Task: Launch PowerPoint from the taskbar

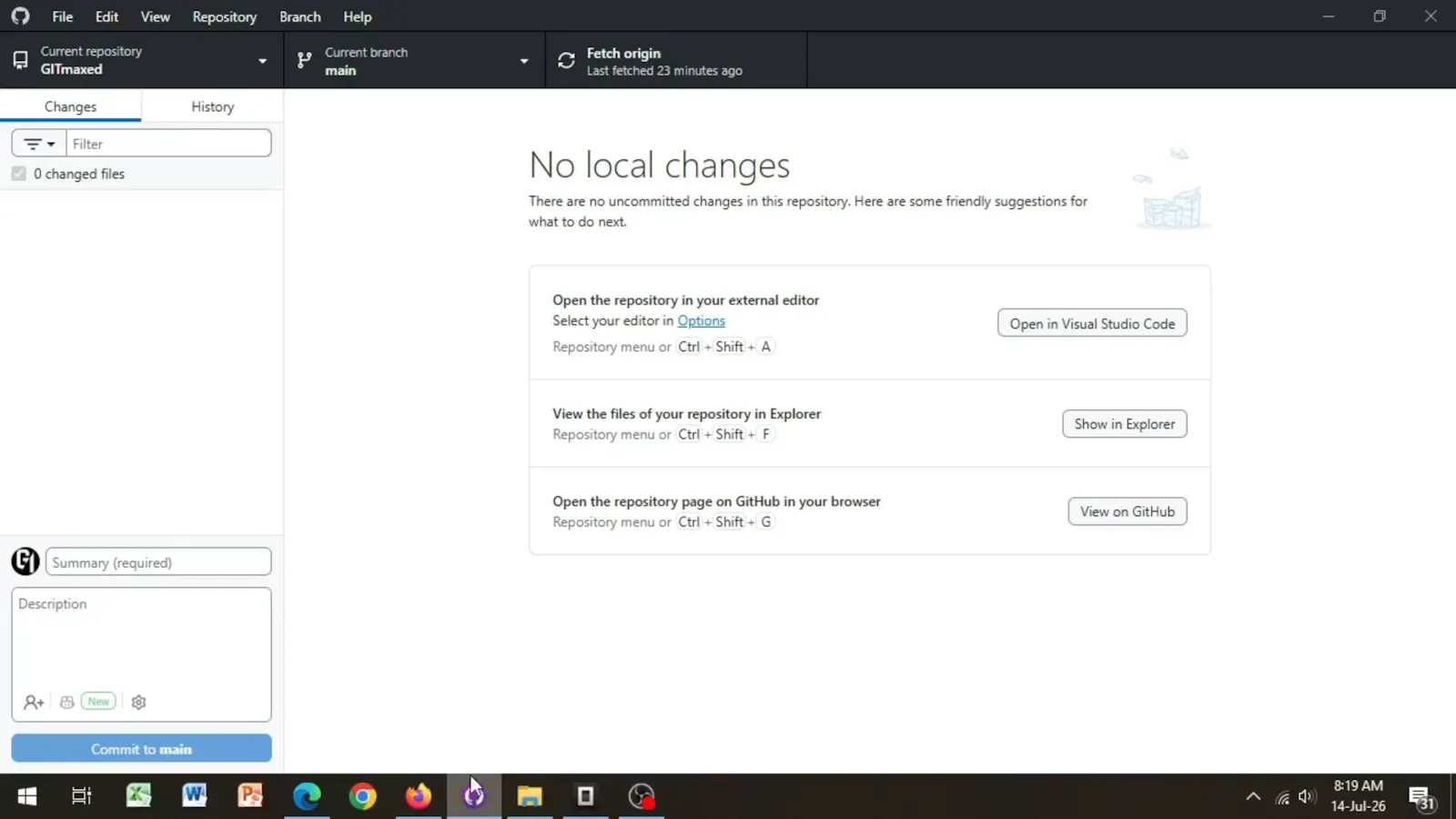Action: coord(250,796)
